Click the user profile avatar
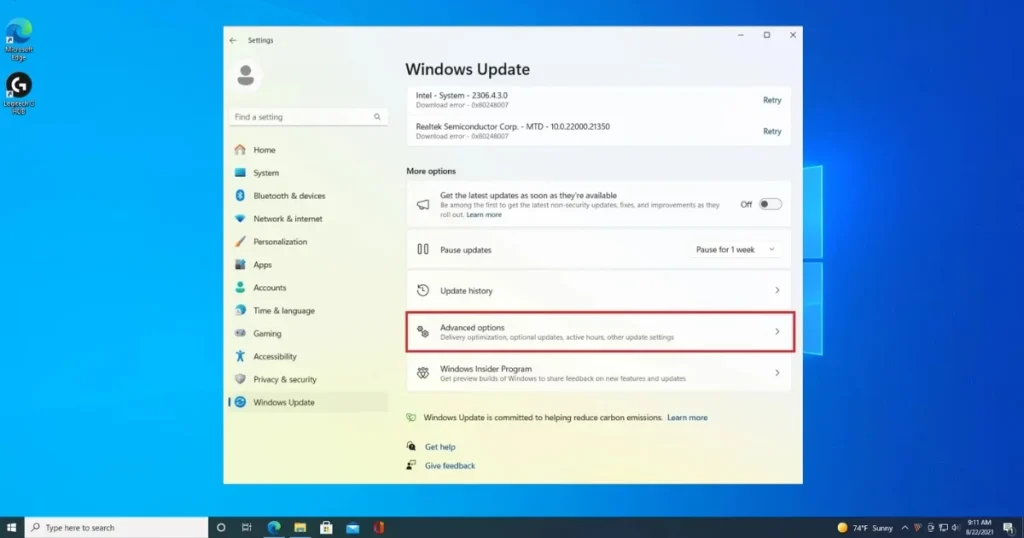This screenshot has height=538, width=1024. (246, 75)
